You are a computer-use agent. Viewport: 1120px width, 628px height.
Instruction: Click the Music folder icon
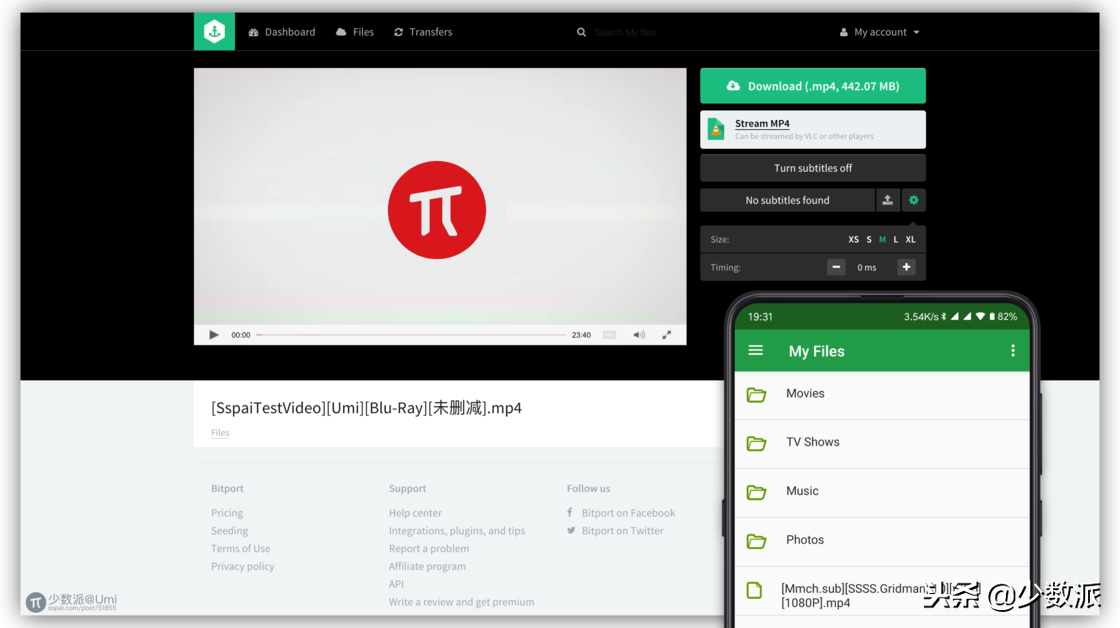click(x=756, y=492)
